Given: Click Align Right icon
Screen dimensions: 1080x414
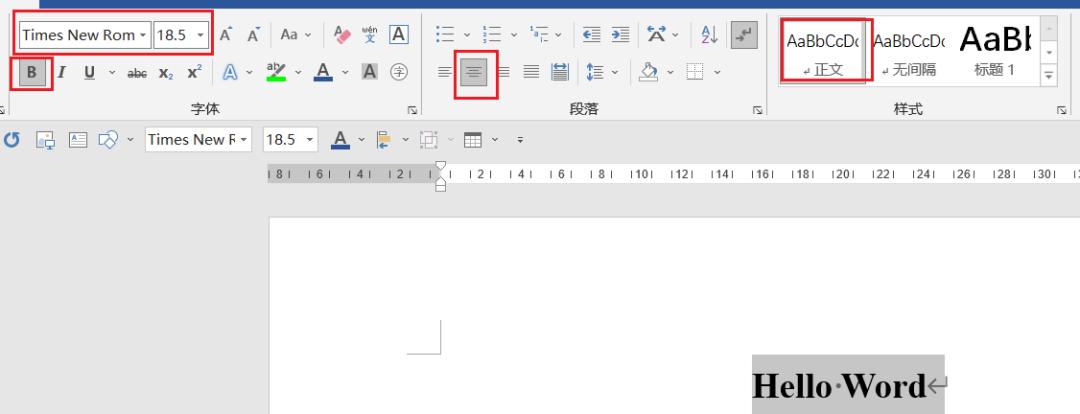Looking at the screenshot, I should [x=503, y=72].
